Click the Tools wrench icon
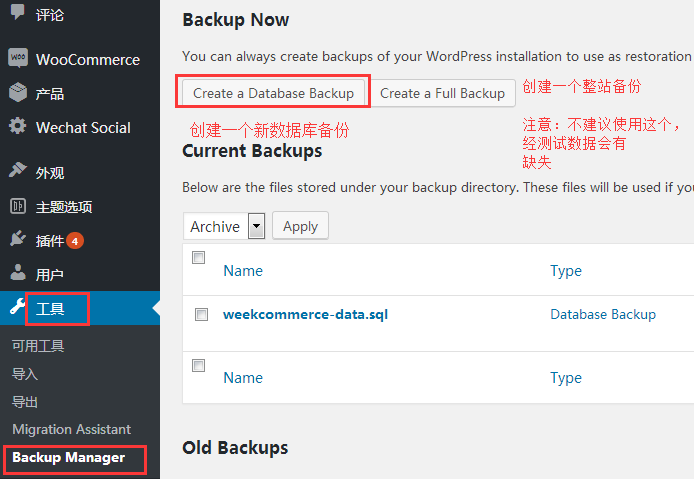694x479 pixels. pyautogui.click(x=17, y=306)
